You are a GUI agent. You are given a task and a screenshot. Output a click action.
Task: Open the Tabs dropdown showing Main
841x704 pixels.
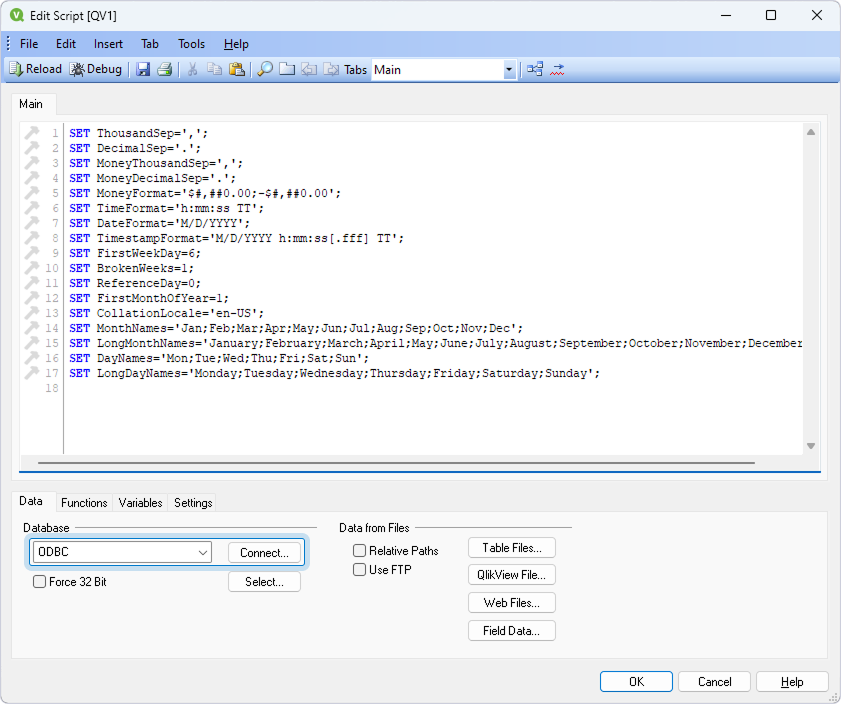pos(509,70)
